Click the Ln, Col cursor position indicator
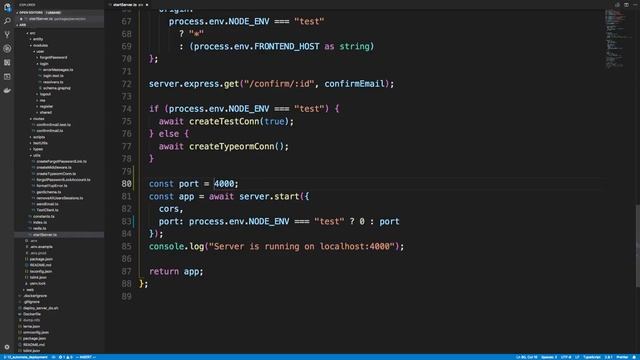 [527, 357]
